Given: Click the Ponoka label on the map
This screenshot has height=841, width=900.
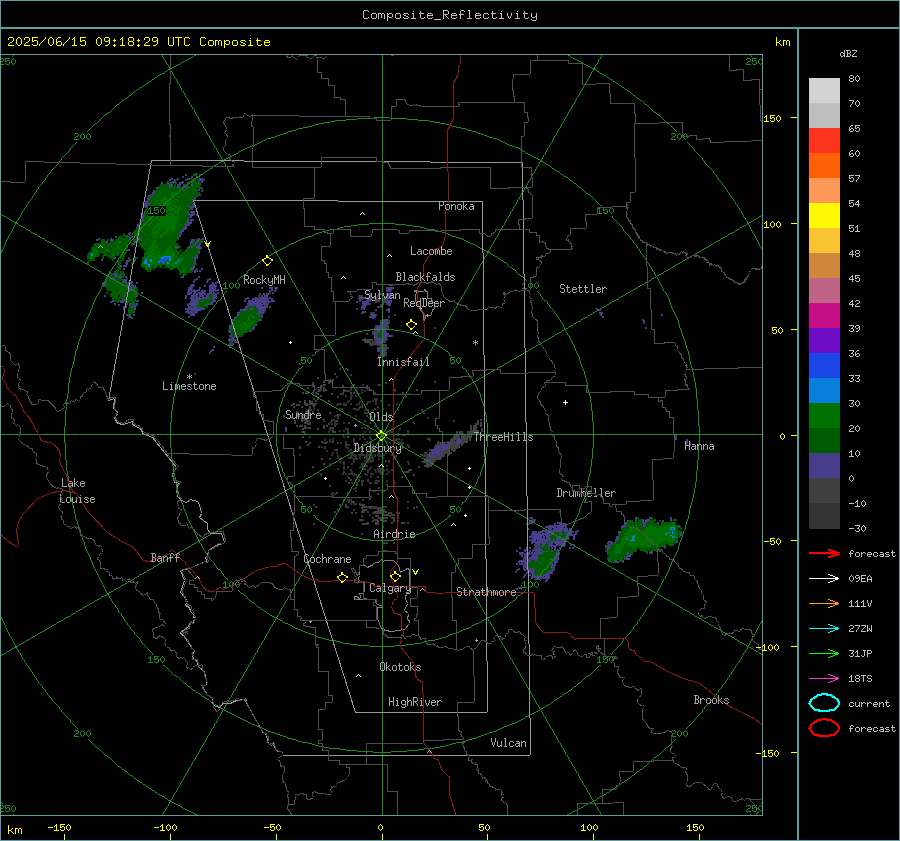Looking at the screenshot, I should pyautogui.click(x=456, y=206).
